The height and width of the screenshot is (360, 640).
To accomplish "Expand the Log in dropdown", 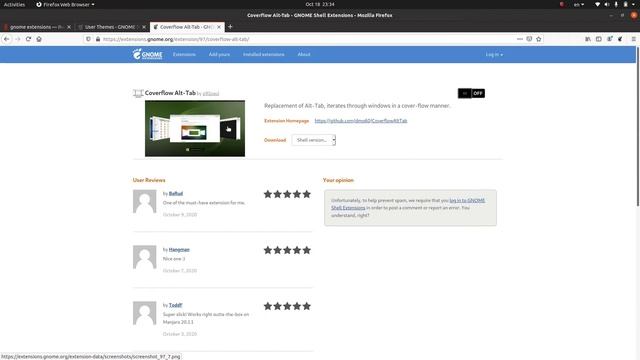I will pyautogui.click(x=494, y=55).
